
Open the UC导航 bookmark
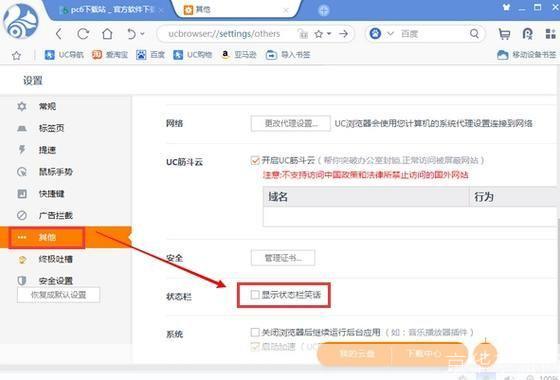64,55
